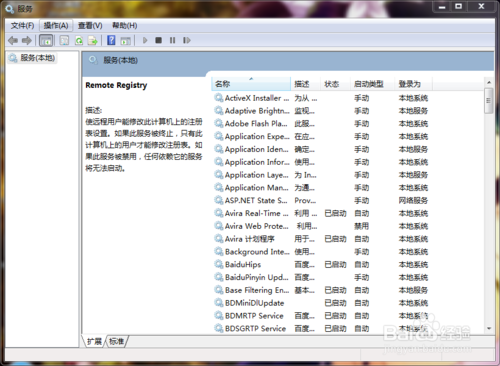Refresh the services list via toolbar icon
Viewport: 500px width, 366px height.
coord(79,41)
